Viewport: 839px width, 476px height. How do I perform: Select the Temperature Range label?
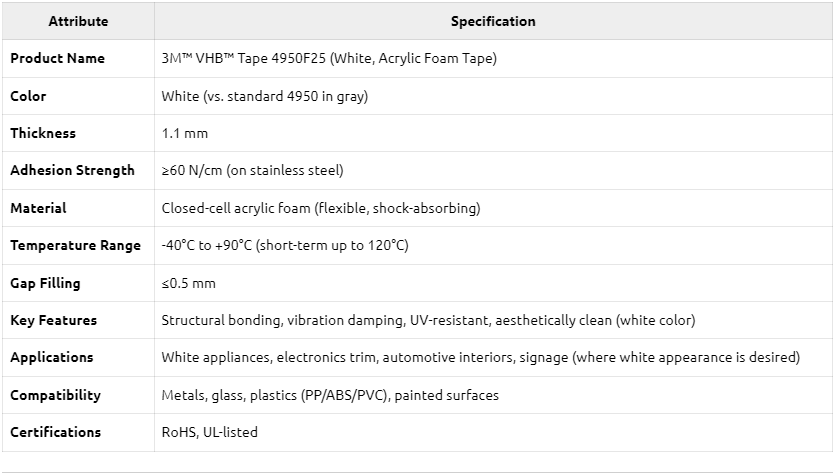(x=75, y=245)
